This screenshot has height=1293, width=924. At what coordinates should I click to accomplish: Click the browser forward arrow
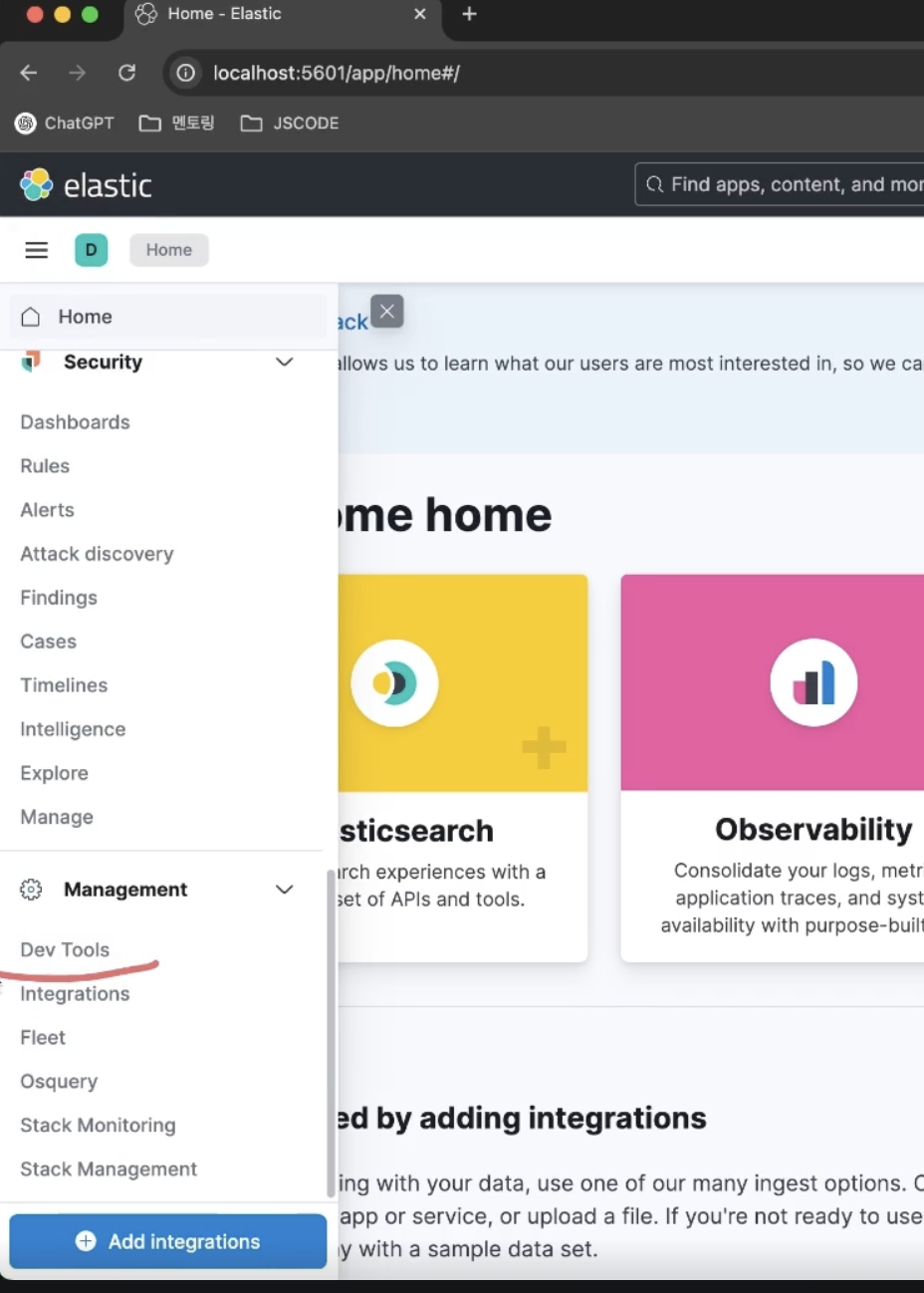(x=77, y=73)
